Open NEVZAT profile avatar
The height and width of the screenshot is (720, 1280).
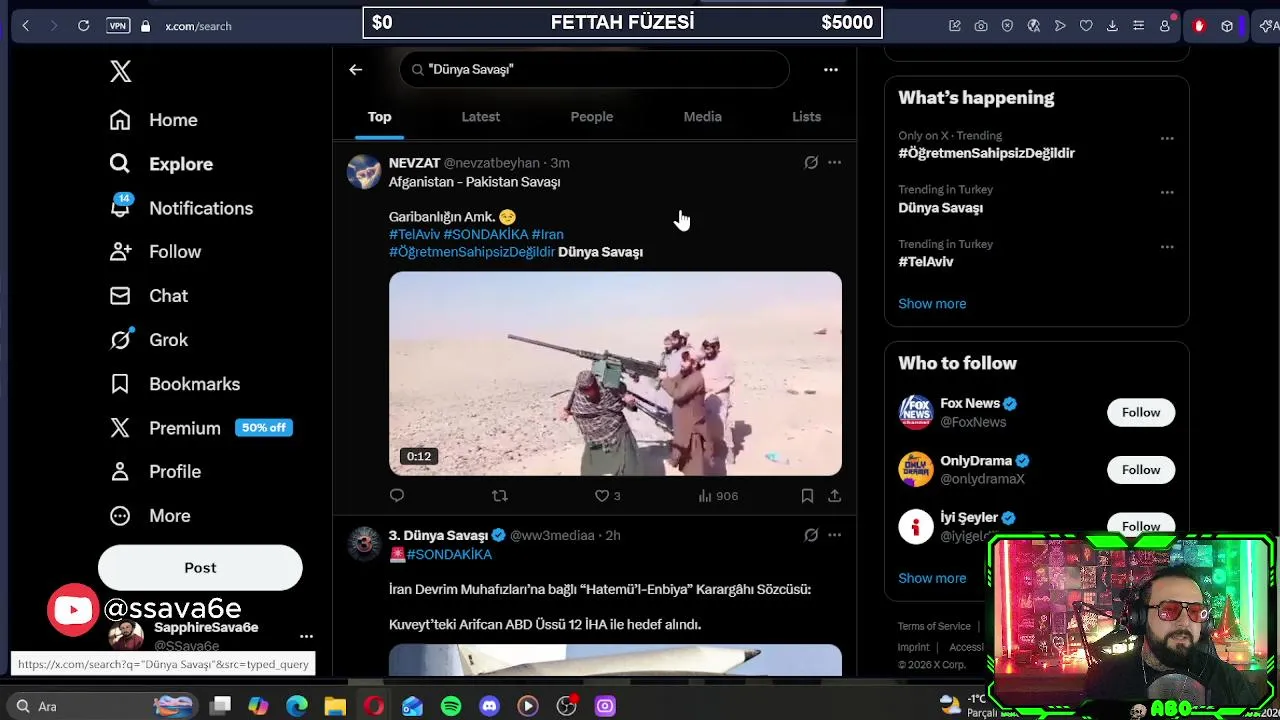tap(364, 172)
